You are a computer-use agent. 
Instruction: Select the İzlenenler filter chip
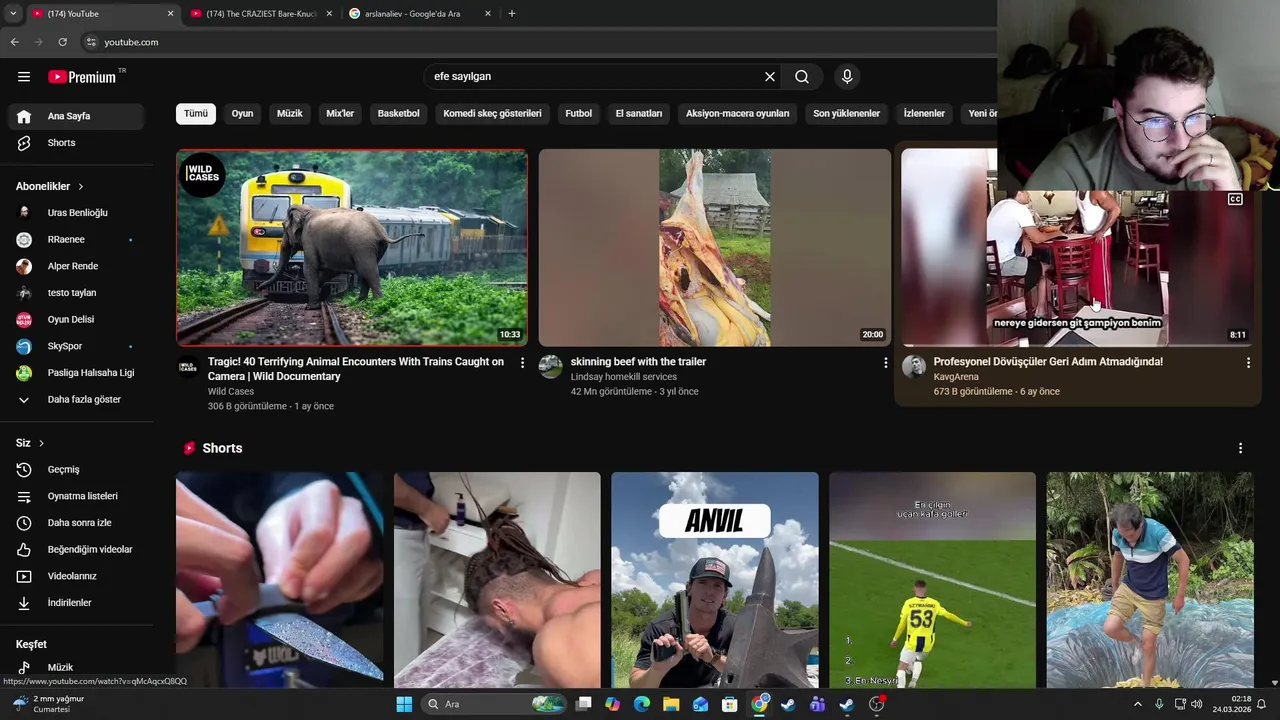point(924,114)
